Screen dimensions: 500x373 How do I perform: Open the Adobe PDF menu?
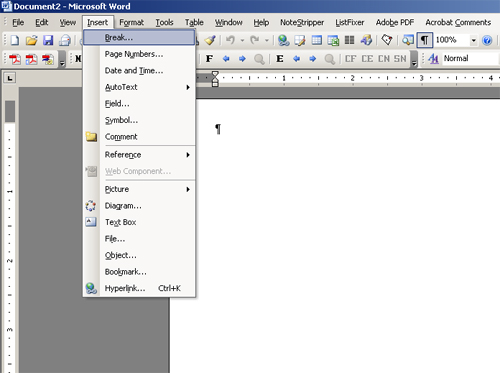(x=395, y=22)
